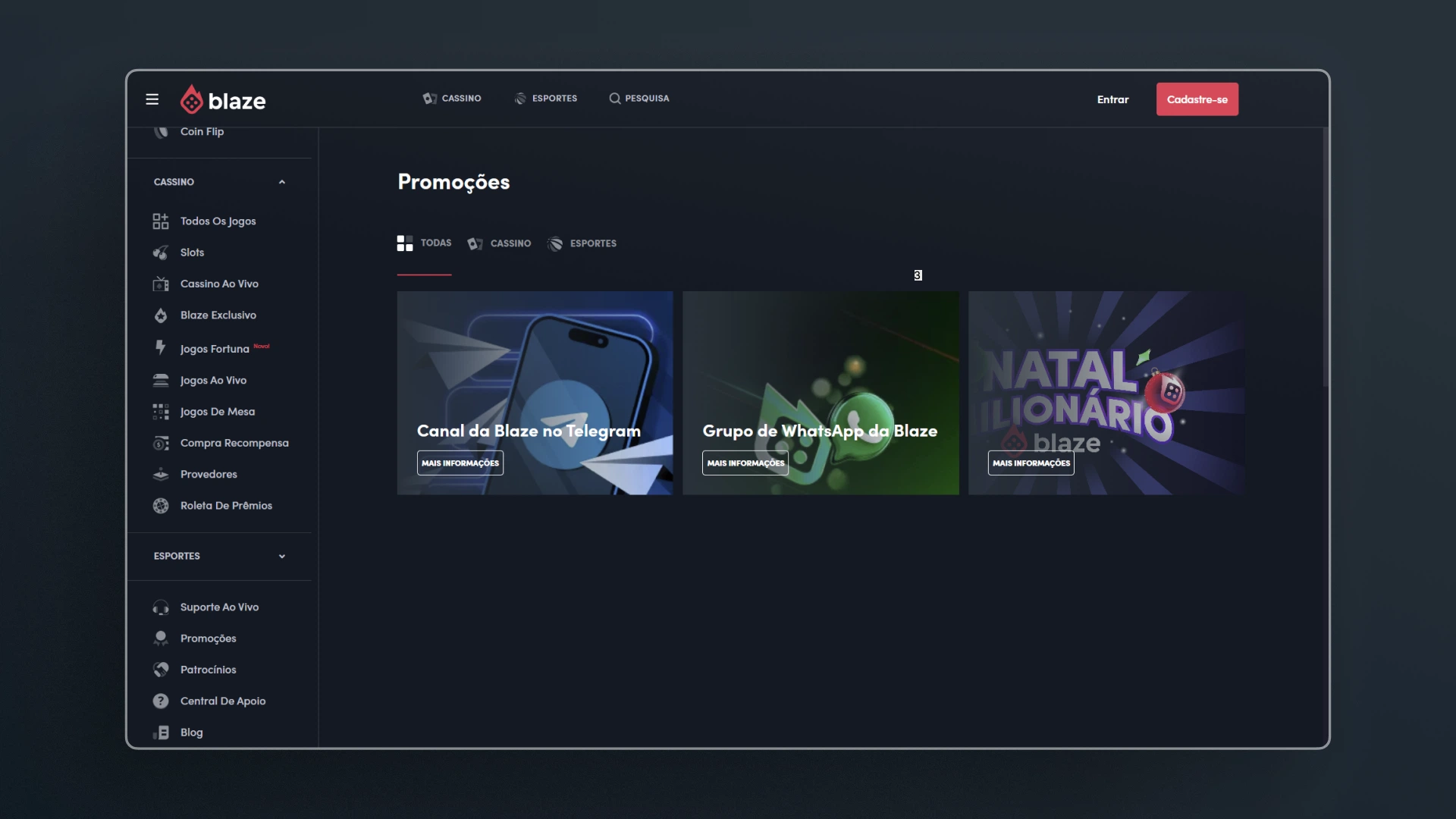Open the Blog link text
This screenshot has height=819, width=1456.
192,733
